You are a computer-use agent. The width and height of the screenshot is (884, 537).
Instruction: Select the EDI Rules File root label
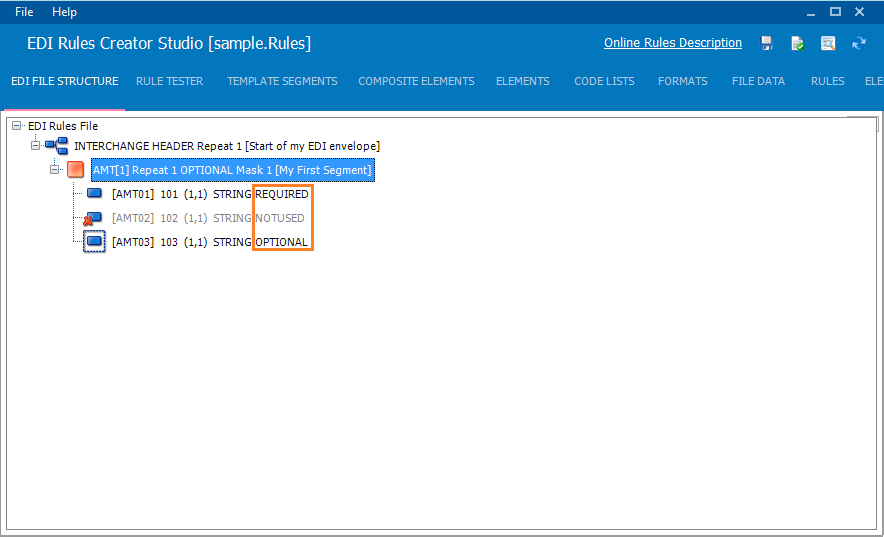(63, 126)
